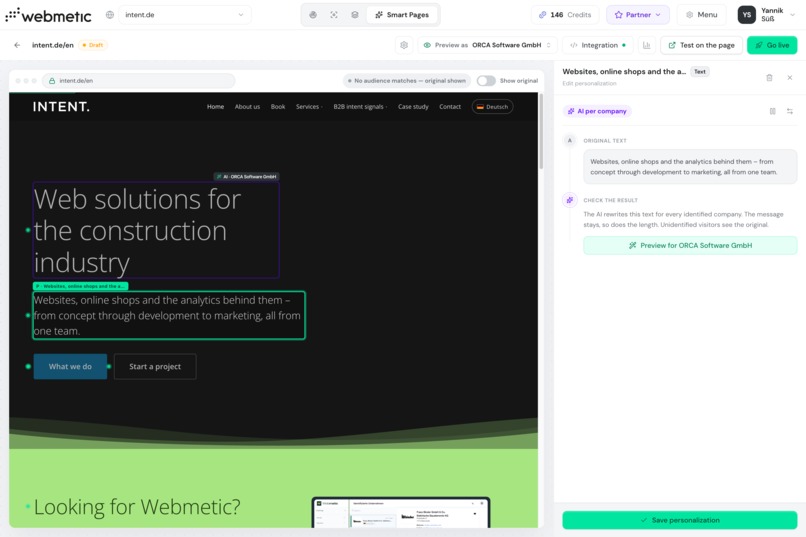Image resolution: width=806 pixels, height=537 pixels.
Task: Delete personalization with the trash icon
Action: click(x=769, y=78)
